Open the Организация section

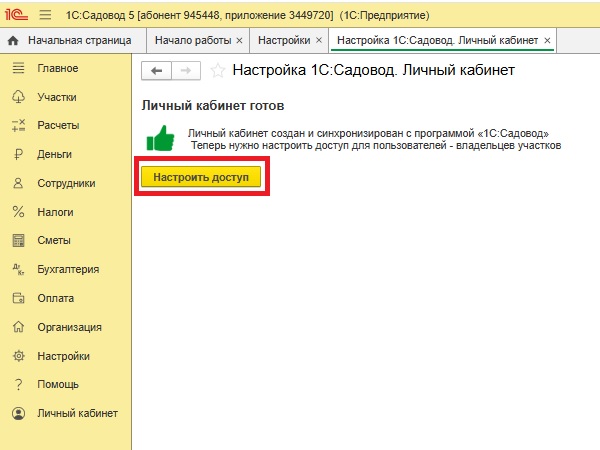(69, 327)
